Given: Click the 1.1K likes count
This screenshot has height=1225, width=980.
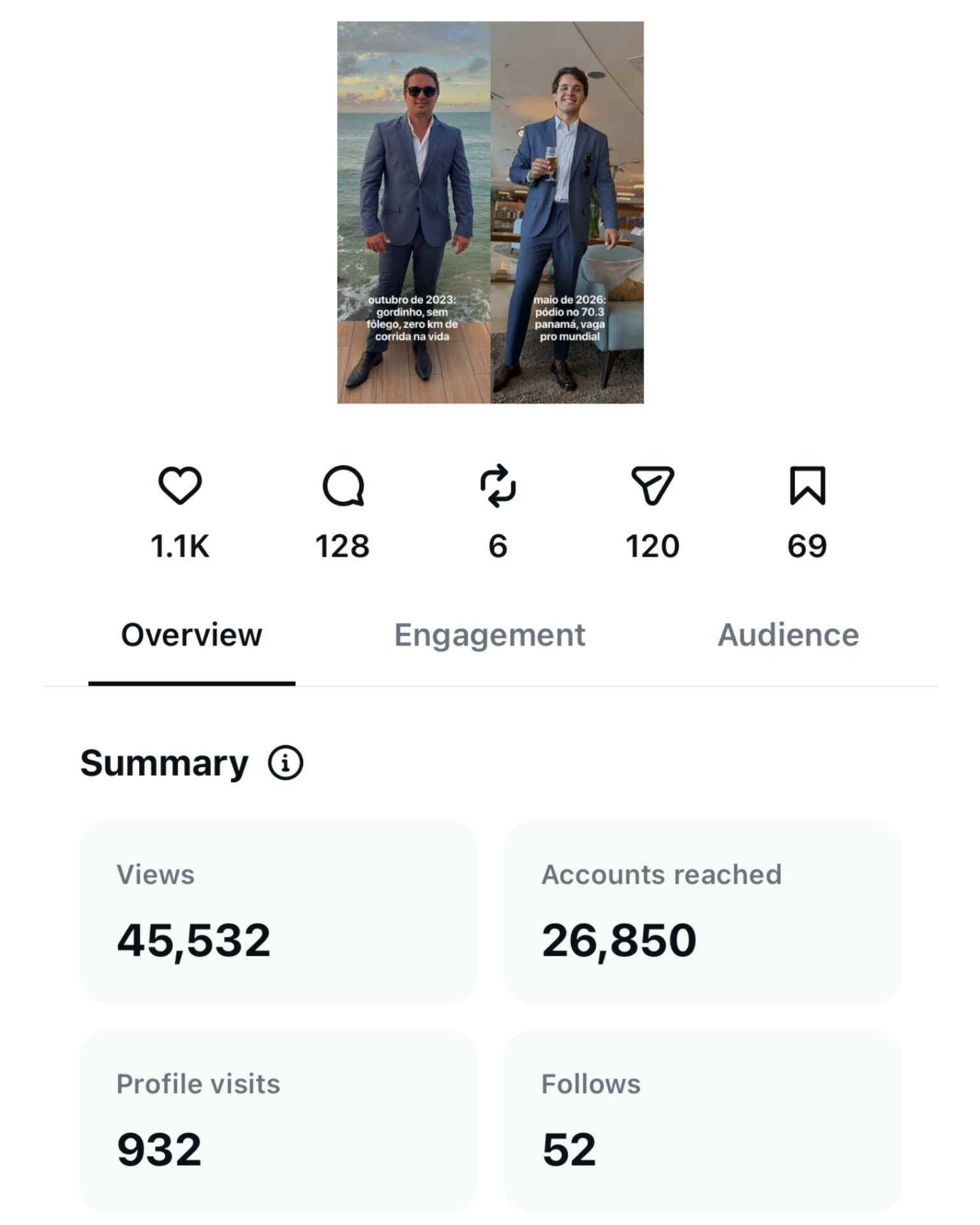Looking at the screenshot, I should coord(180,547).
